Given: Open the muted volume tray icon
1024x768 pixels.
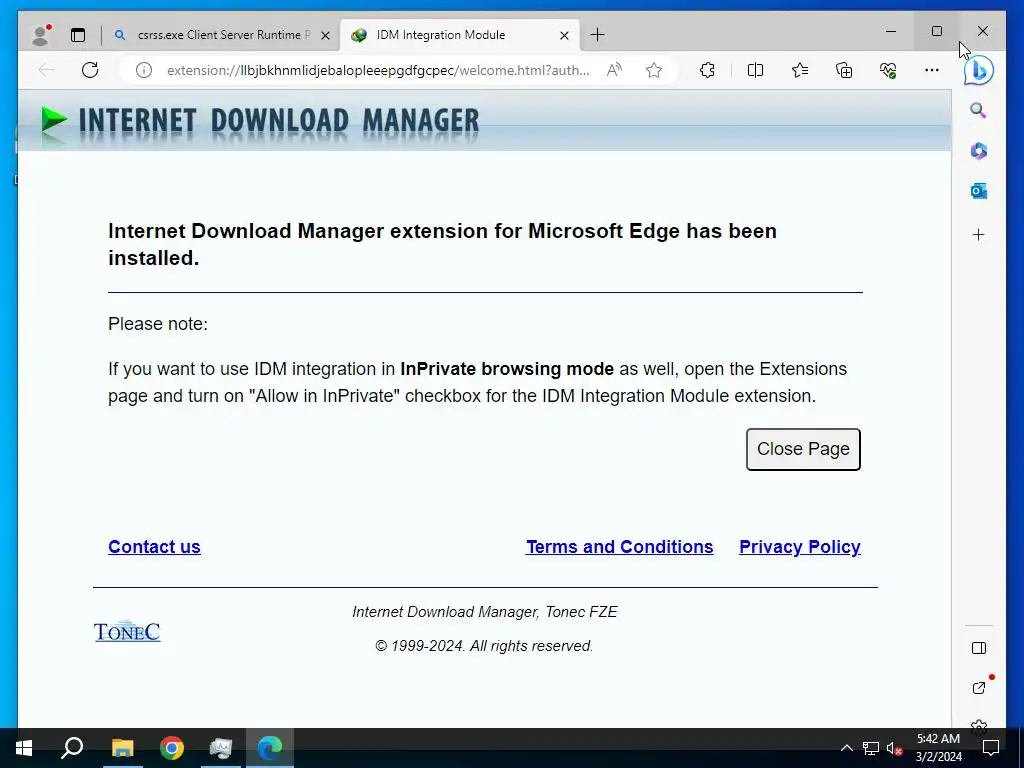Looking at the screenshot, I should pos(894,748).
